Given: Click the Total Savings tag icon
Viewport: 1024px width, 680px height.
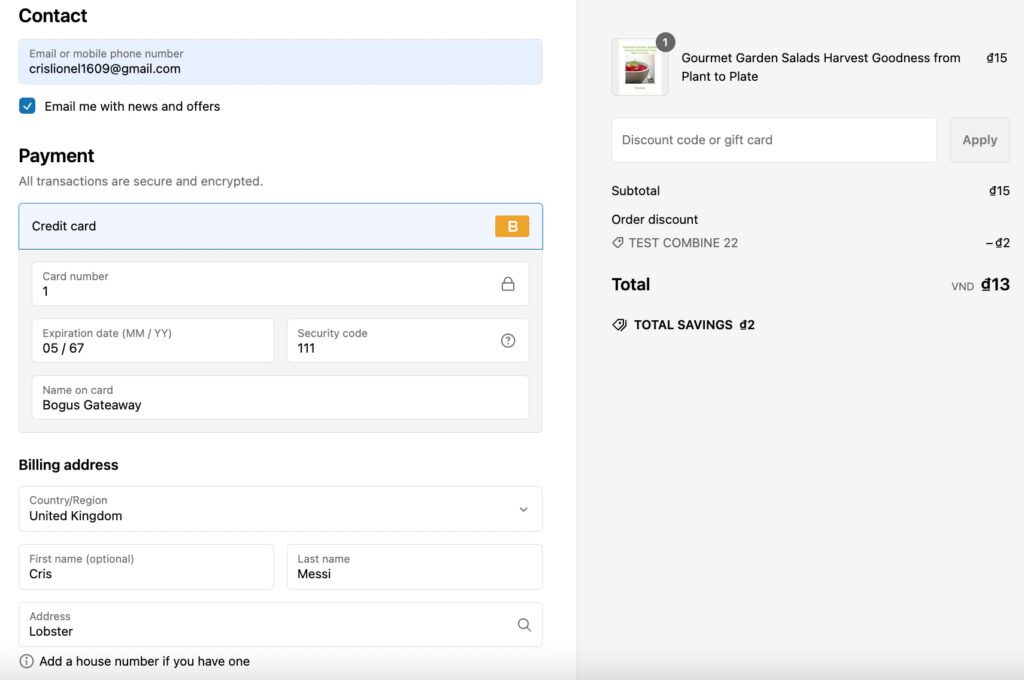Looking at the screenshot, I should [x=620, y=325].
